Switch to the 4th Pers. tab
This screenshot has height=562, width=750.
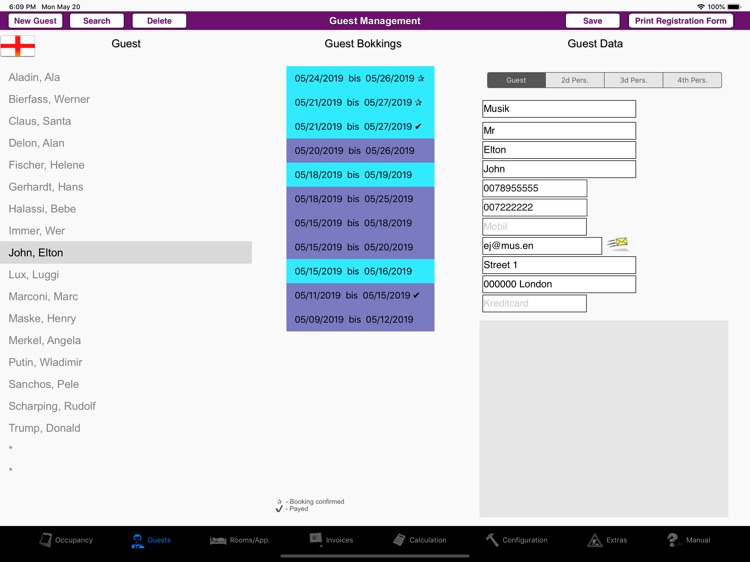692,80
